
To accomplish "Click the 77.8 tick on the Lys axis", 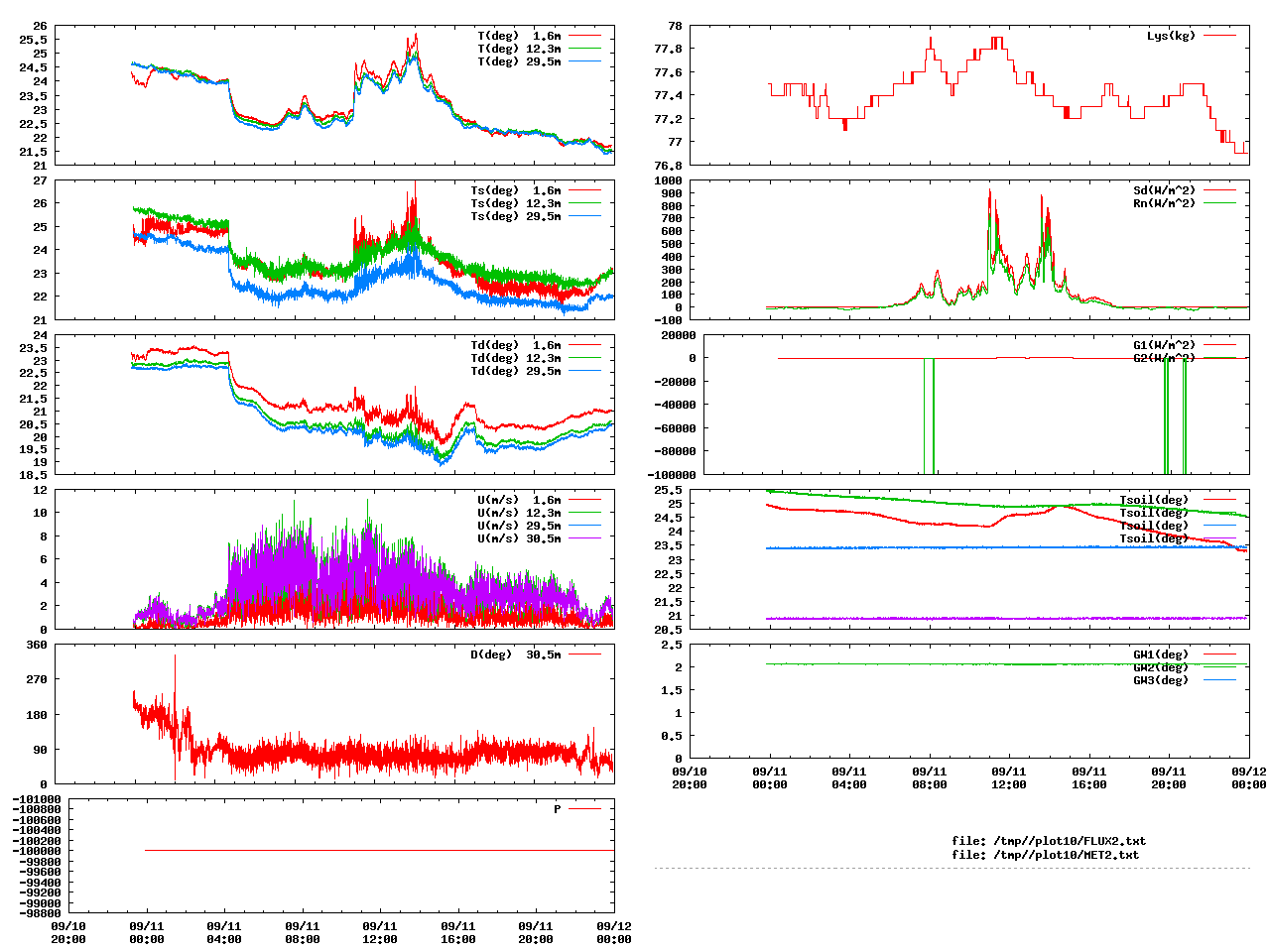I will point(669,49).
